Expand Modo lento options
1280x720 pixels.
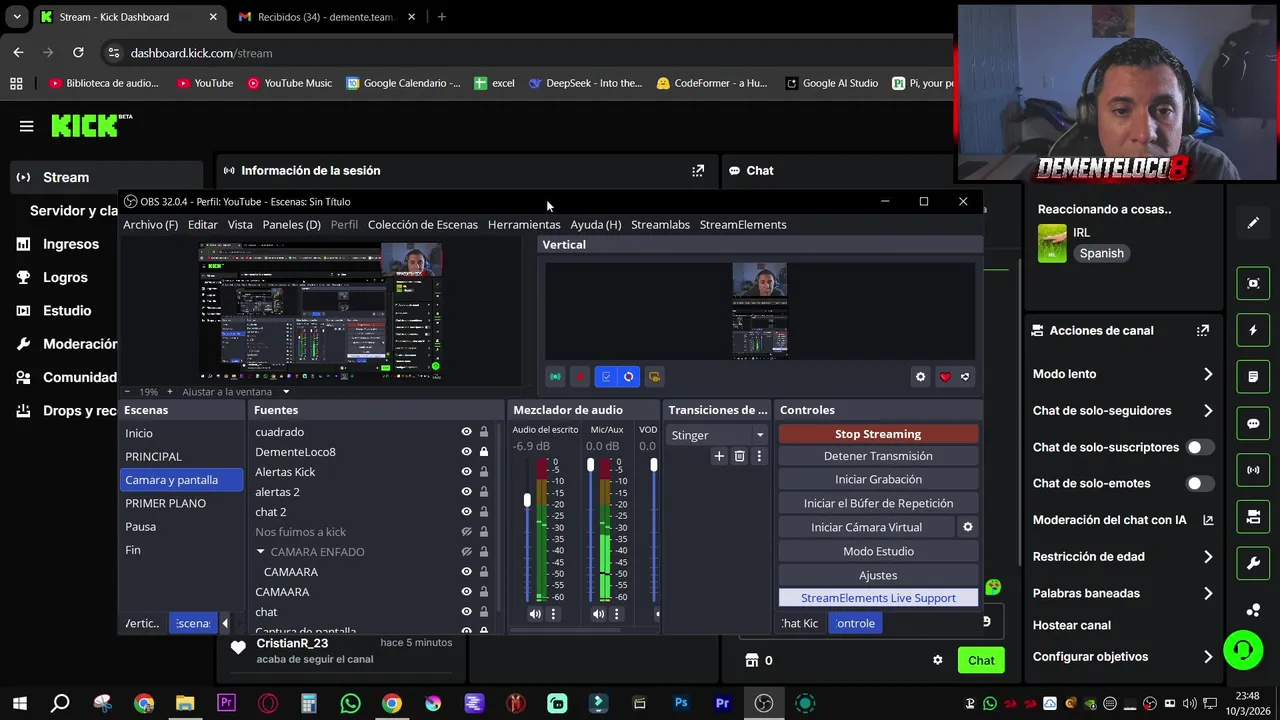pyautogui.click(x=1208, y=374)
